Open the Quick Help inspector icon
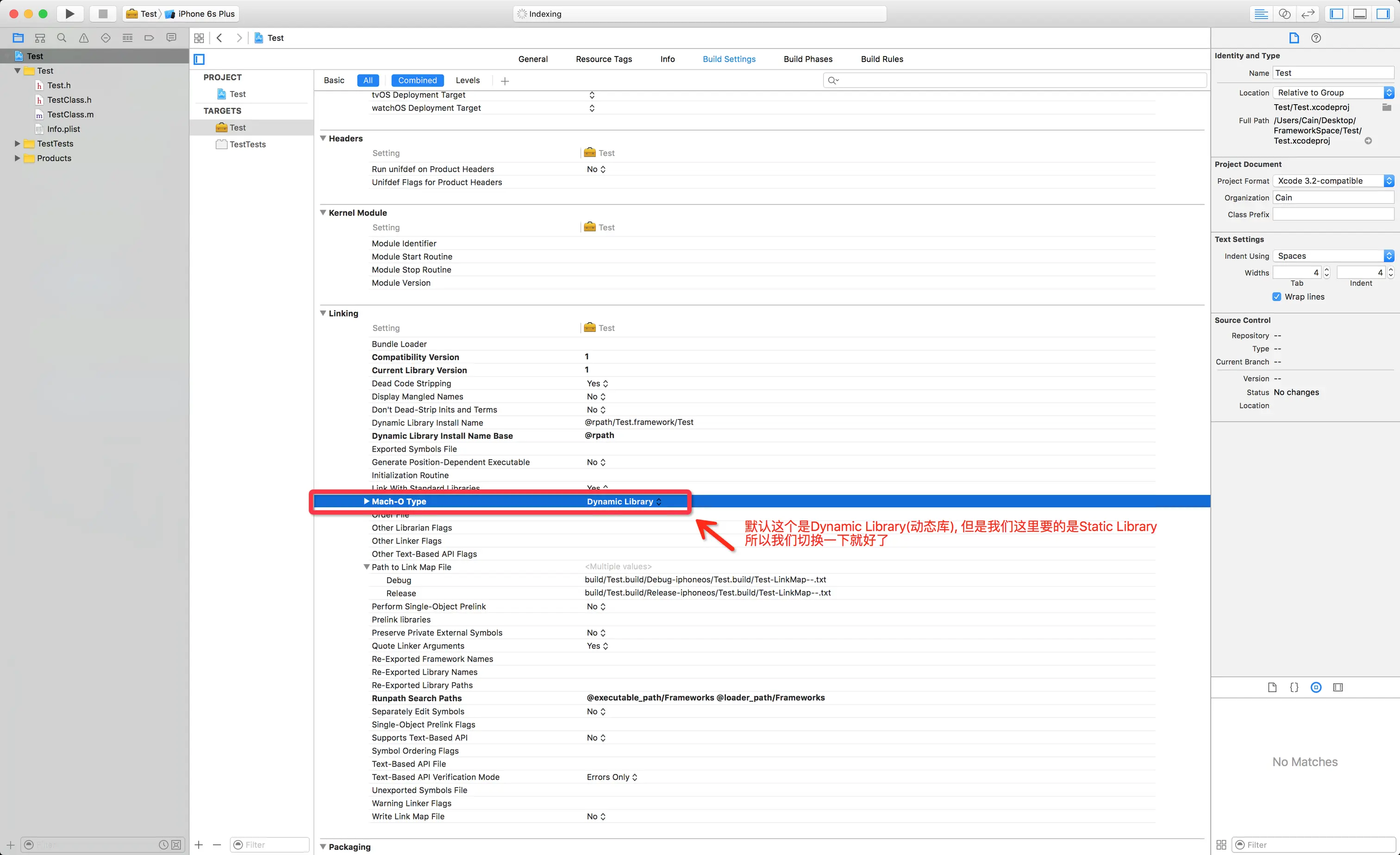Viewport: 1400px width, 855px height. 1316,38
